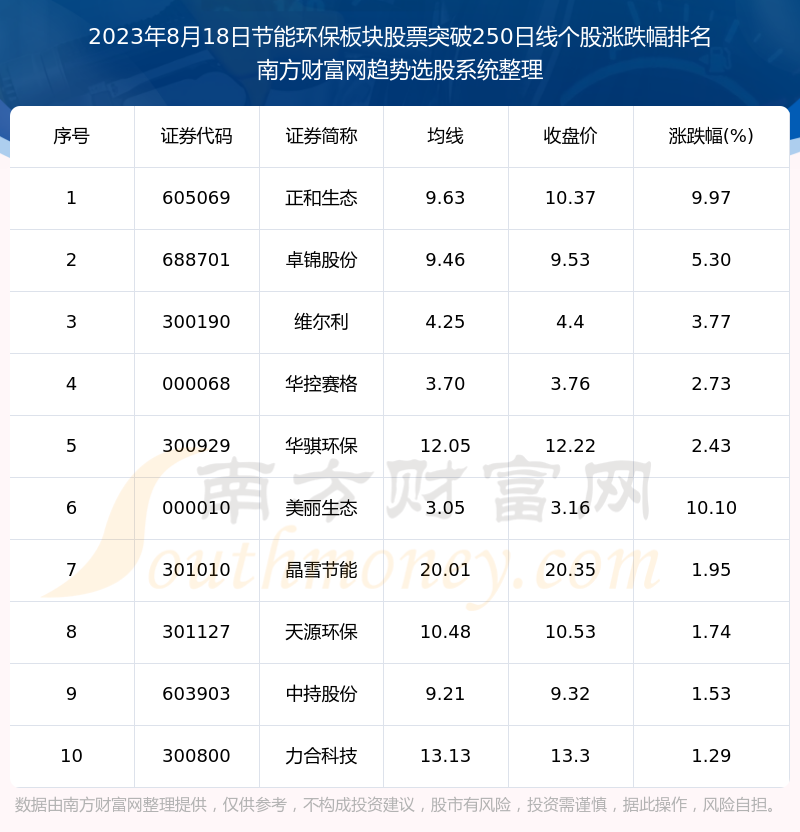
Task: Click 力合科技 moving average 13.13
Action: tap(446, 757)
